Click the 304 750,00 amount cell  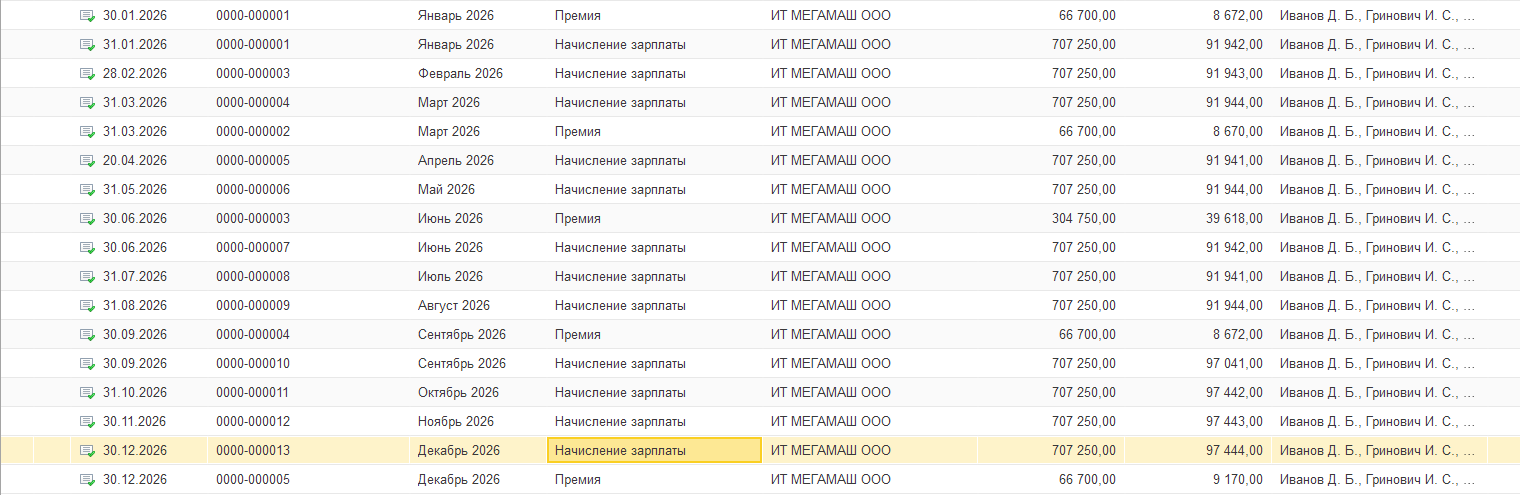[1084, 219]
